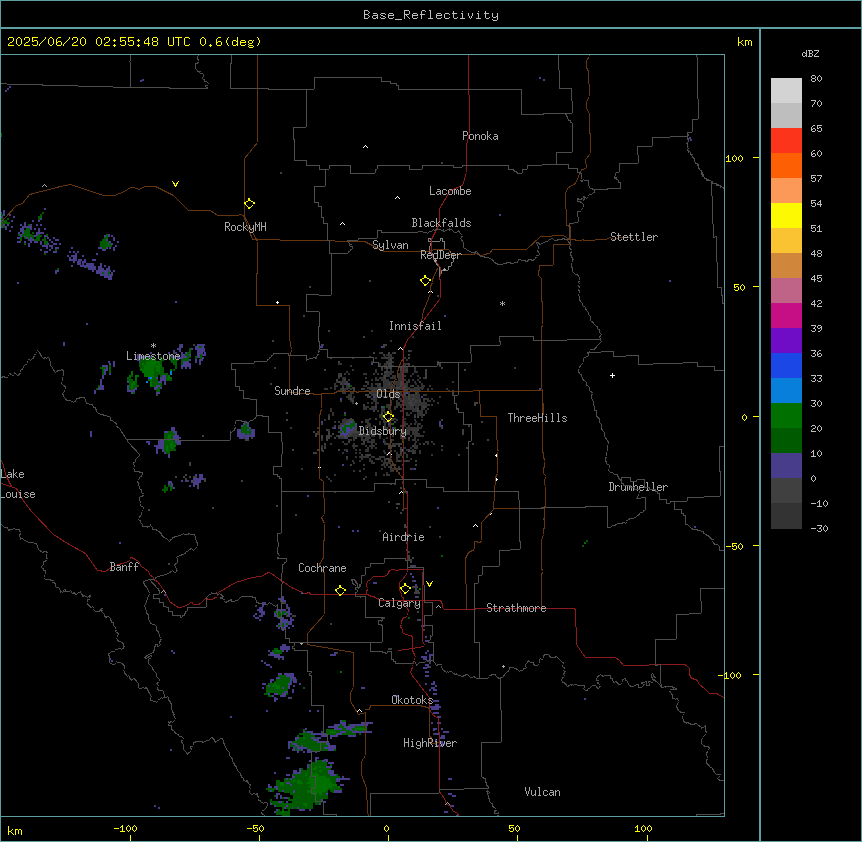Viewport: 862px width, 842px height.
Task: Click the Airdrie city label
Action: pyautogui.click(x=403, y=537)
